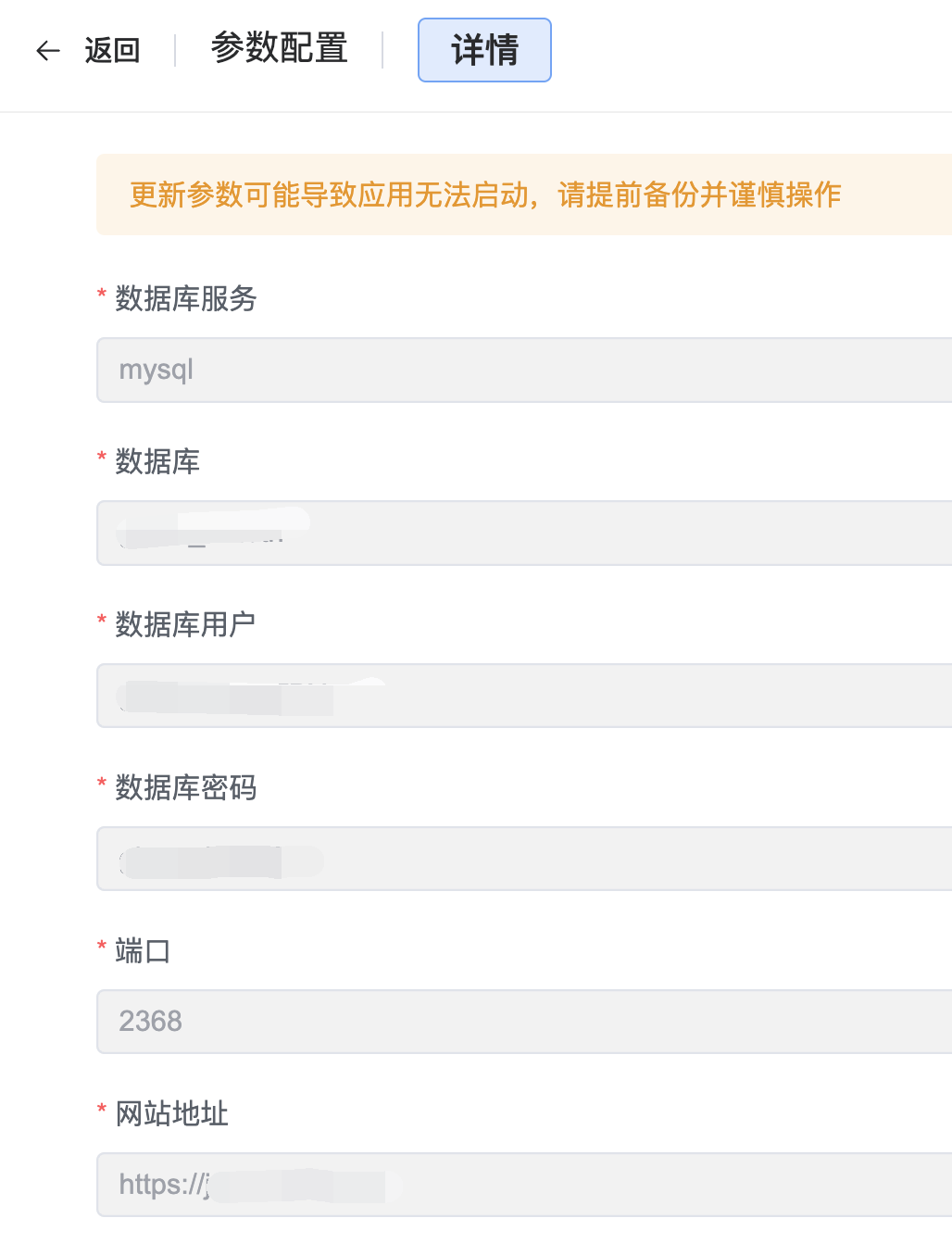Click the red asterisk beside 数据库服务
Screen dimensions: 952x1243
click(x=102, y=295)
